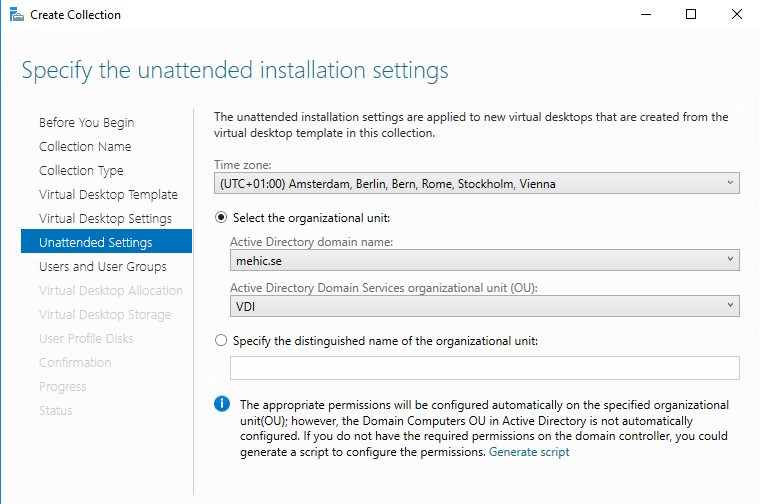
Task: Select the Virtual Desktop Settings step
Action: coord(105,219)
